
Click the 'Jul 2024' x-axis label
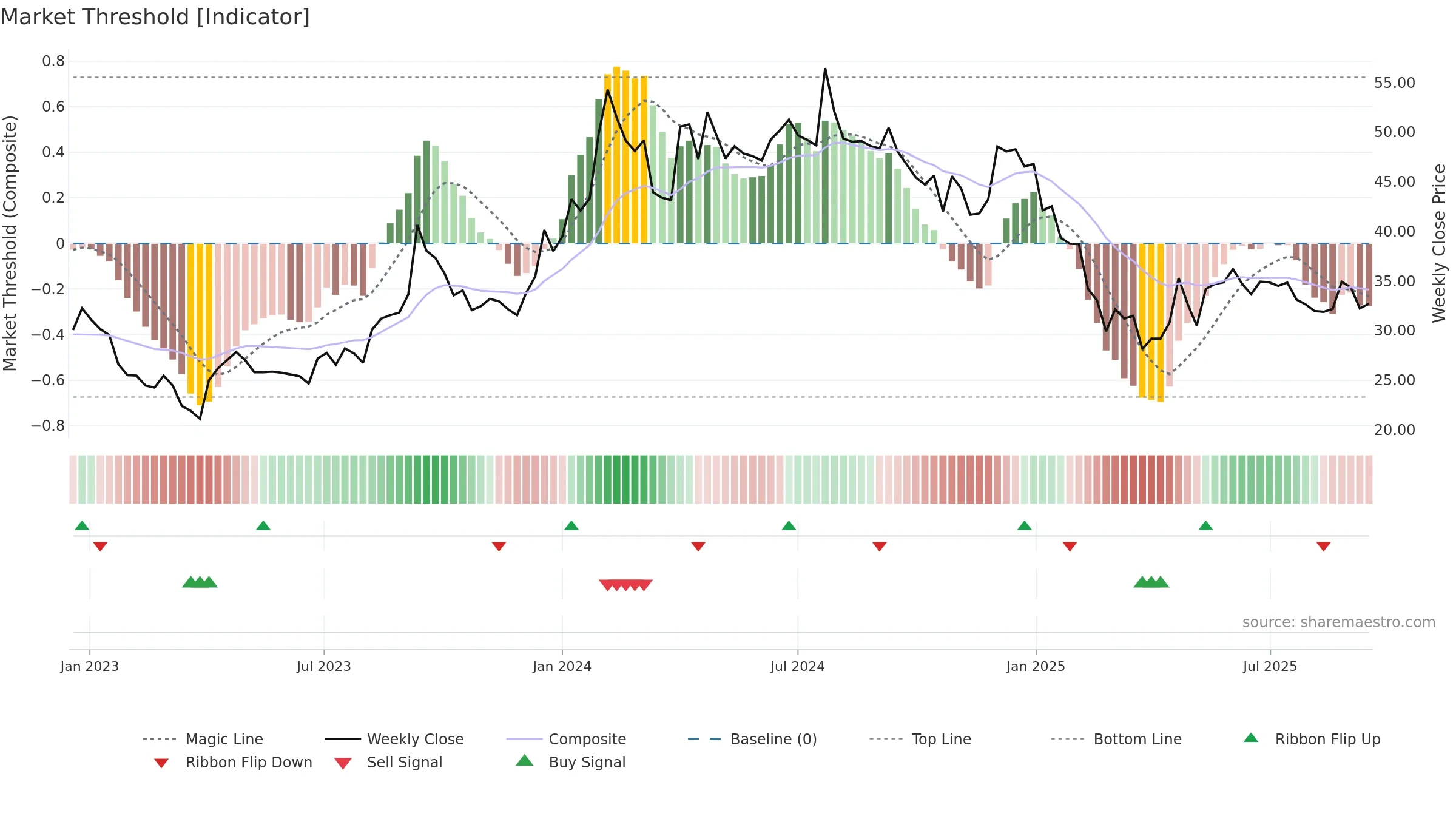pyautogui.click(x=798, y=666)
